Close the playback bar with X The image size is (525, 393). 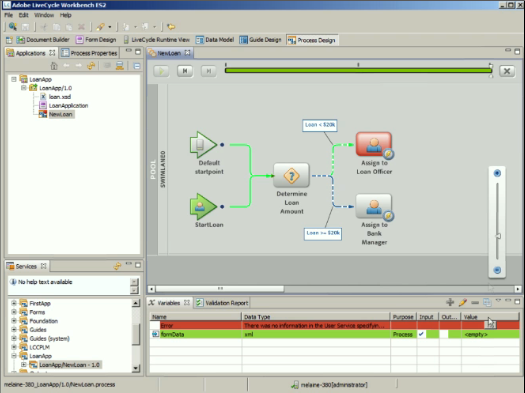[x=507, y=71]
